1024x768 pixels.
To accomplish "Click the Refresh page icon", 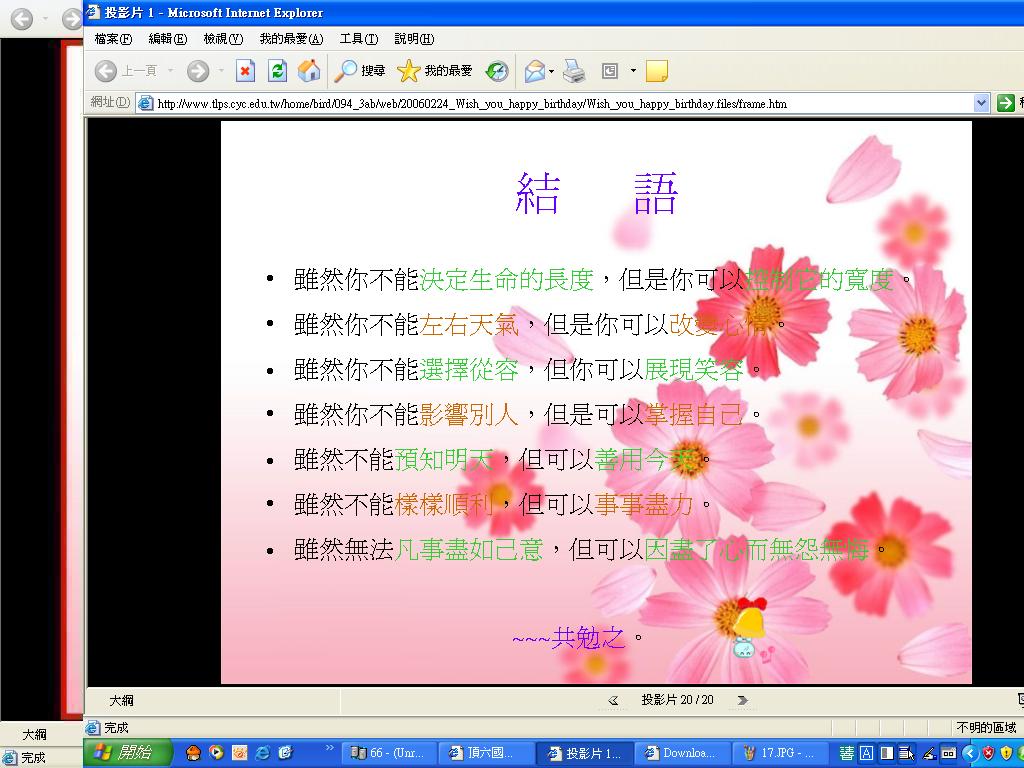I will click(x=278, y=71).
